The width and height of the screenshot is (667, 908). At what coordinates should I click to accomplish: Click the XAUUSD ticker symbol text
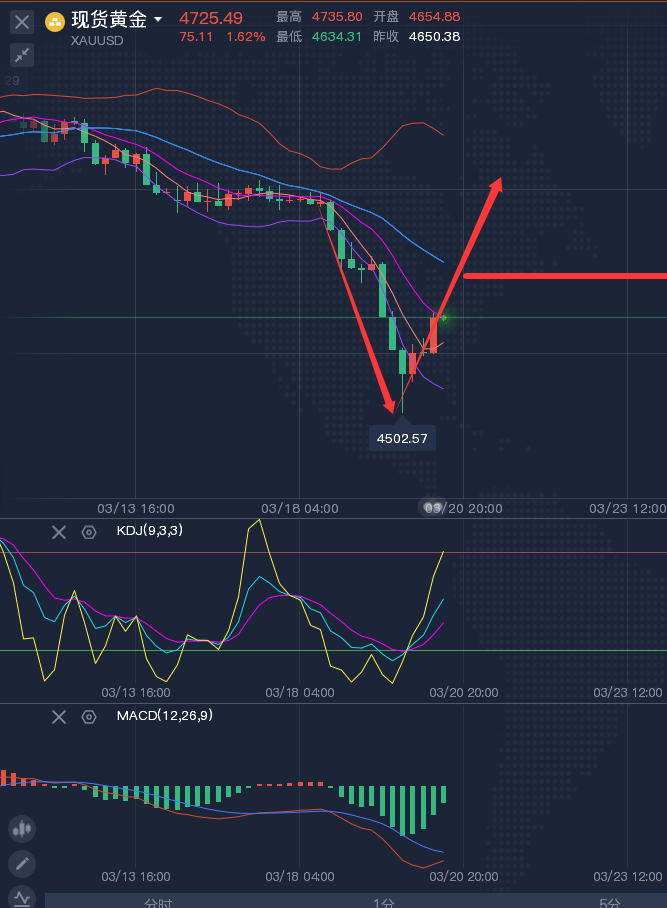(98, 41)
